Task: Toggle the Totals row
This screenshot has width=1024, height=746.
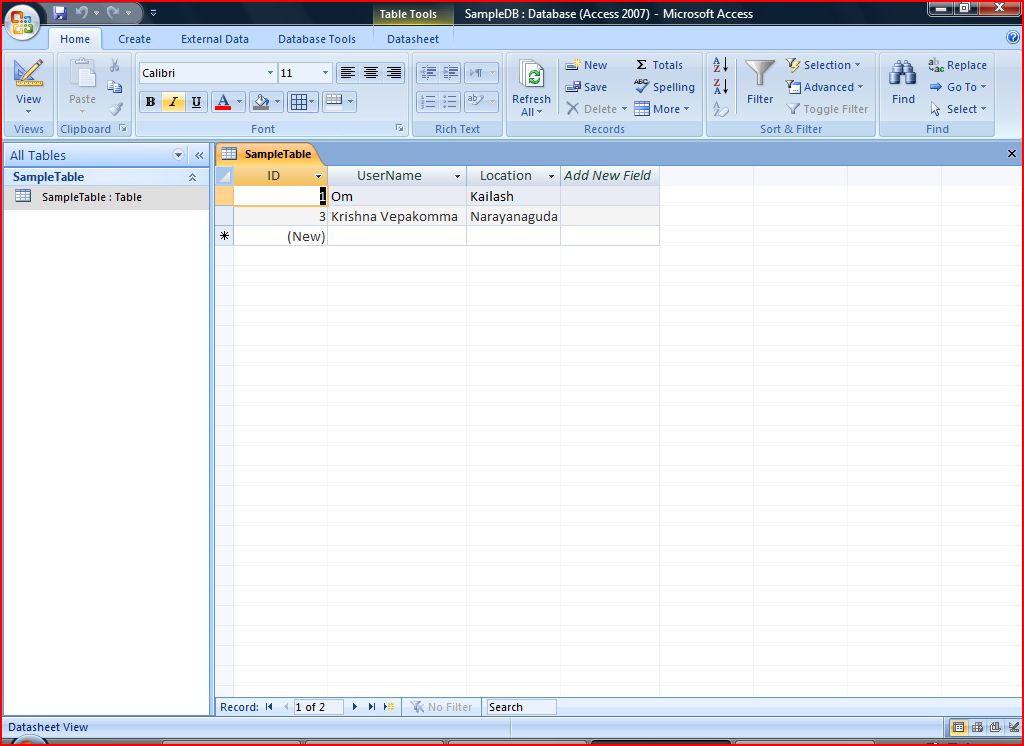Action: (x=659, y=65)
